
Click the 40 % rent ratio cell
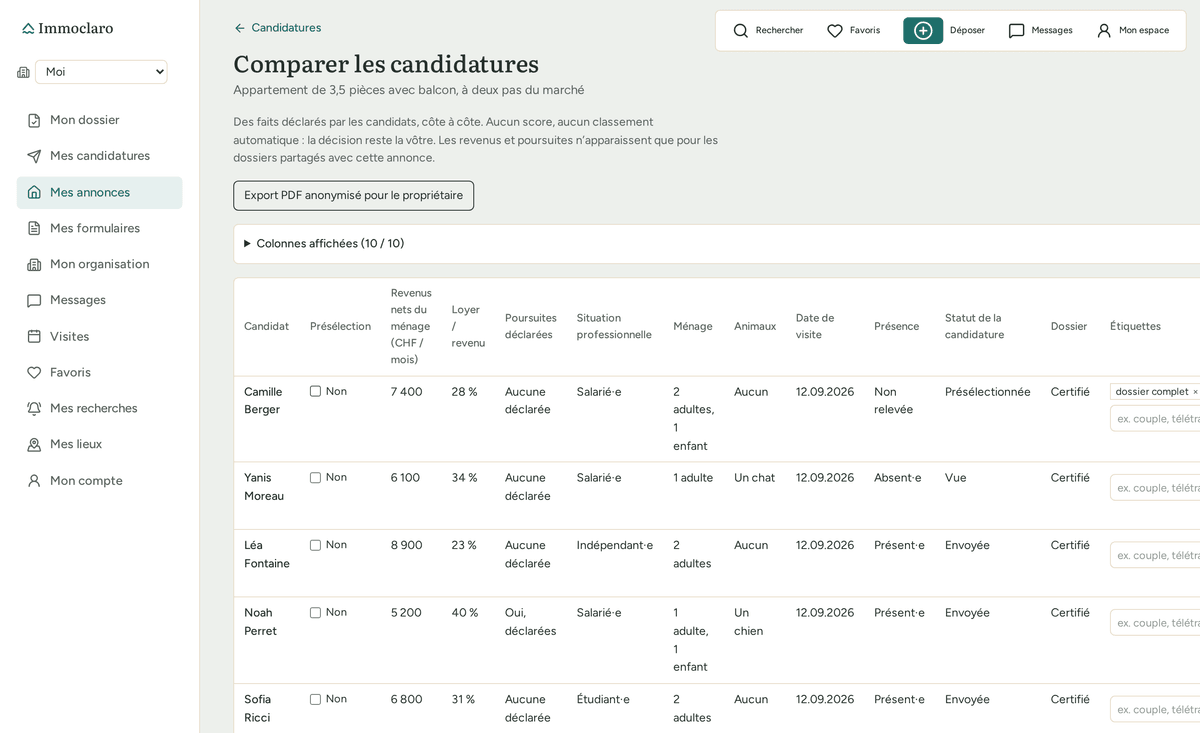tap(465, 612)
